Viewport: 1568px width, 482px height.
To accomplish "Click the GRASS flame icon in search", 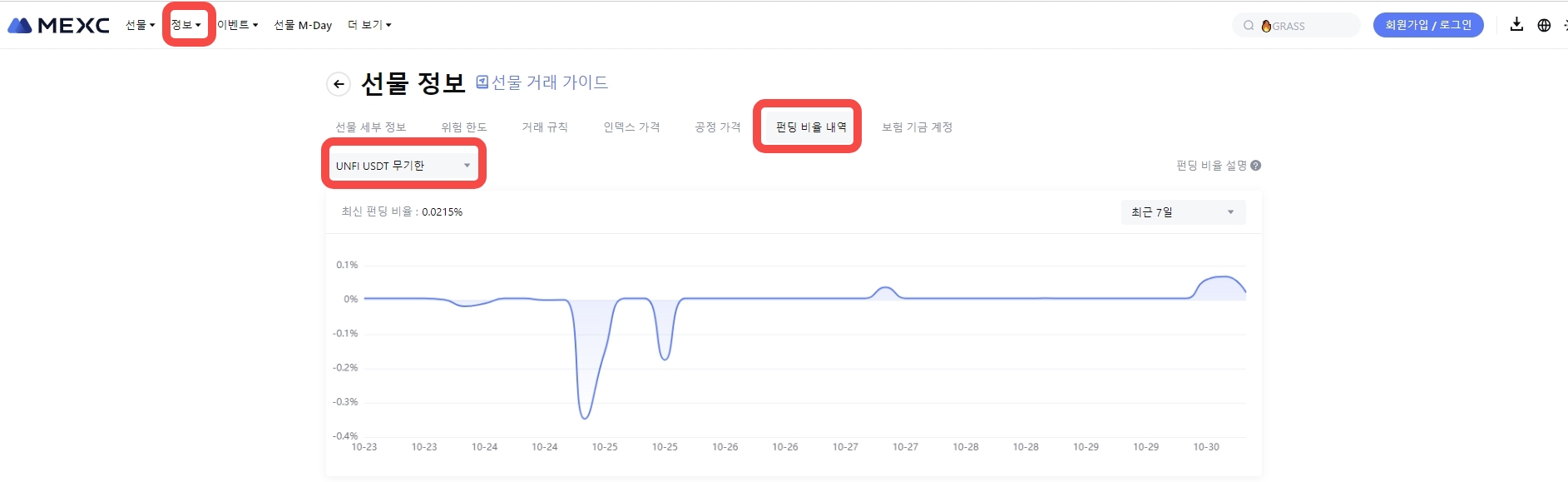I will click(x=1266, y=26).
